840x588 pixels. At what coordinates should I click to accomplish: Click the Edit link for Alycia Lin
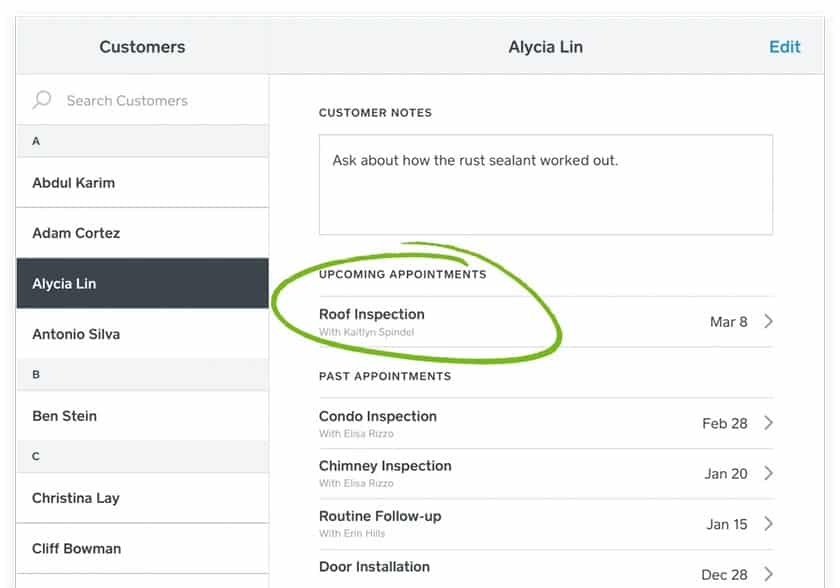785,46
